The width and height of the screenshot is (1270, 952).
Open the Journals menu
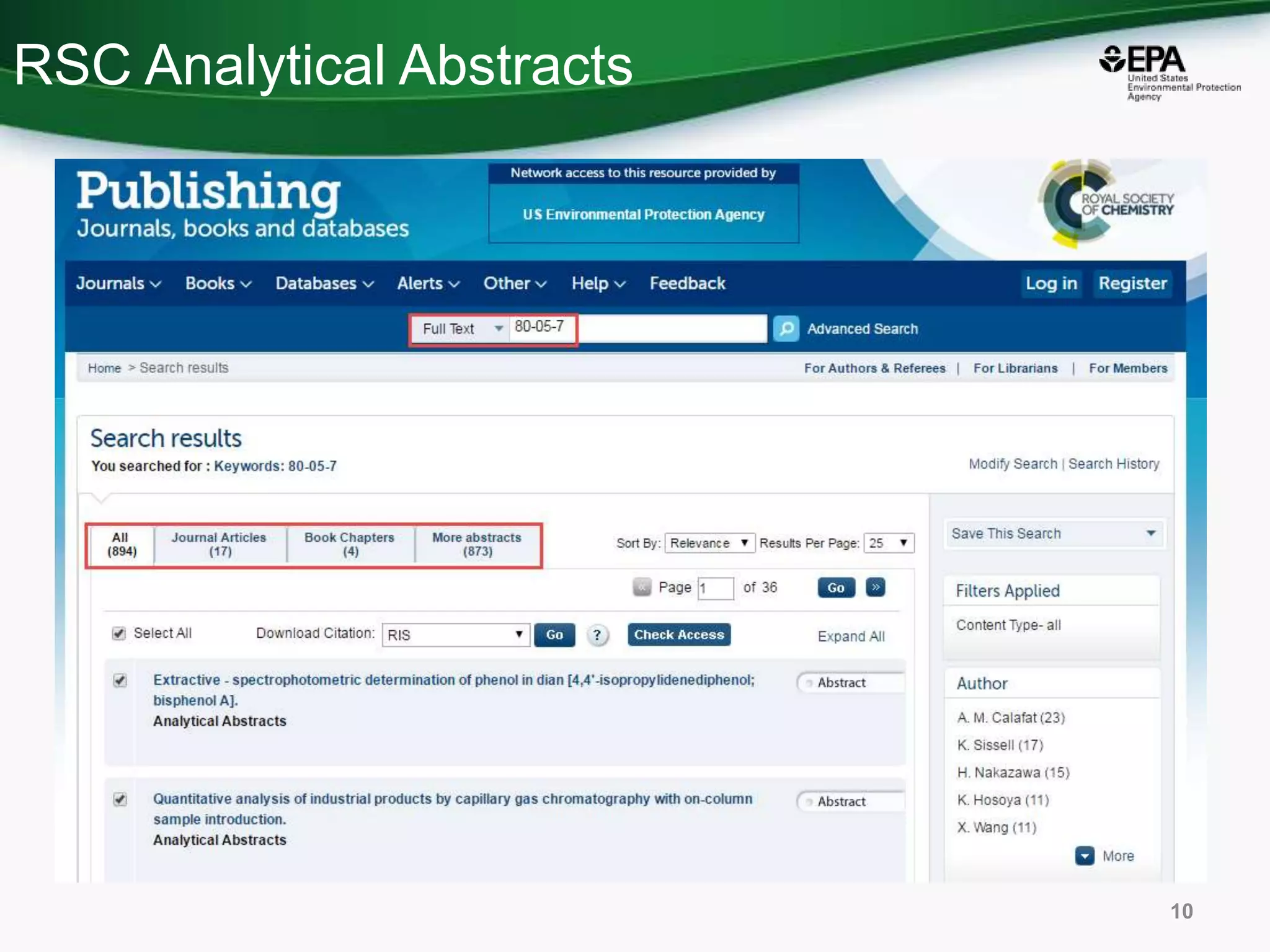coord(118,283)
